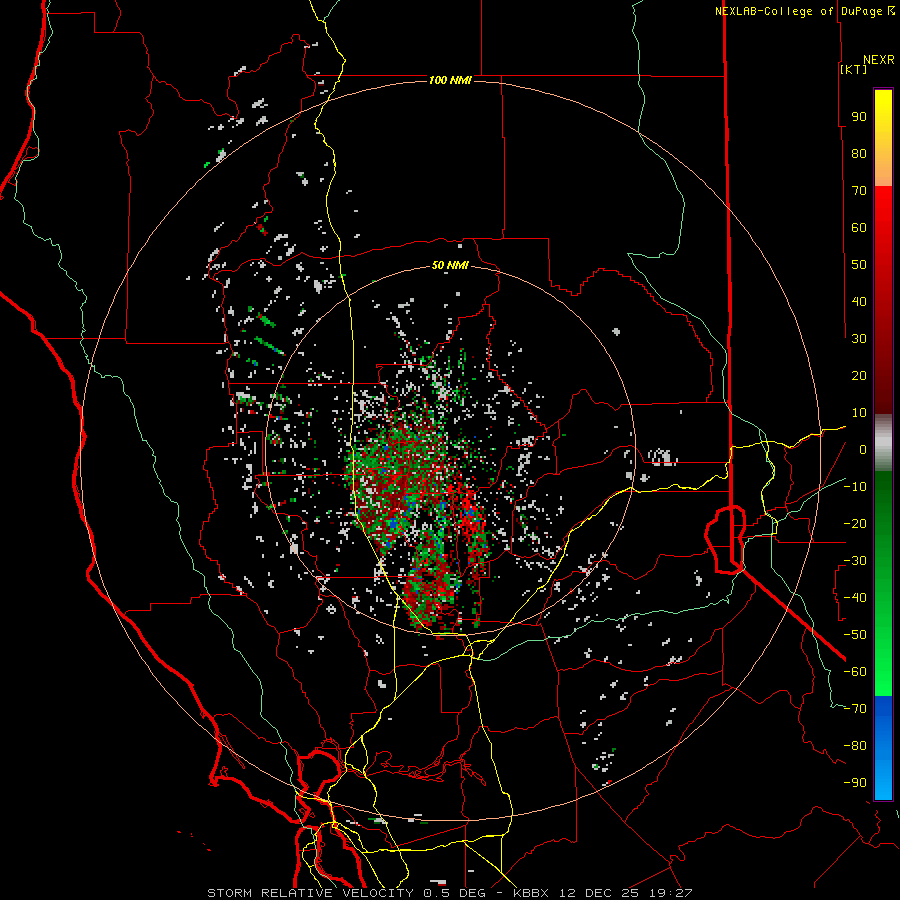The width and height of the screenshot is (900, 900).
Task: Click the -60 value on the velocity scale
Action: (x=855, y=672)
